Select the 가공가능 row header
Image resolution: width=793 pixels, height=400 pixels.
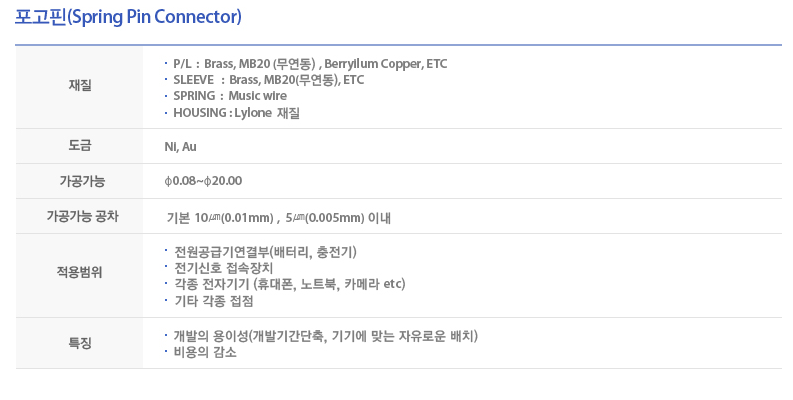pyautogui.click(x=80, y=181)
